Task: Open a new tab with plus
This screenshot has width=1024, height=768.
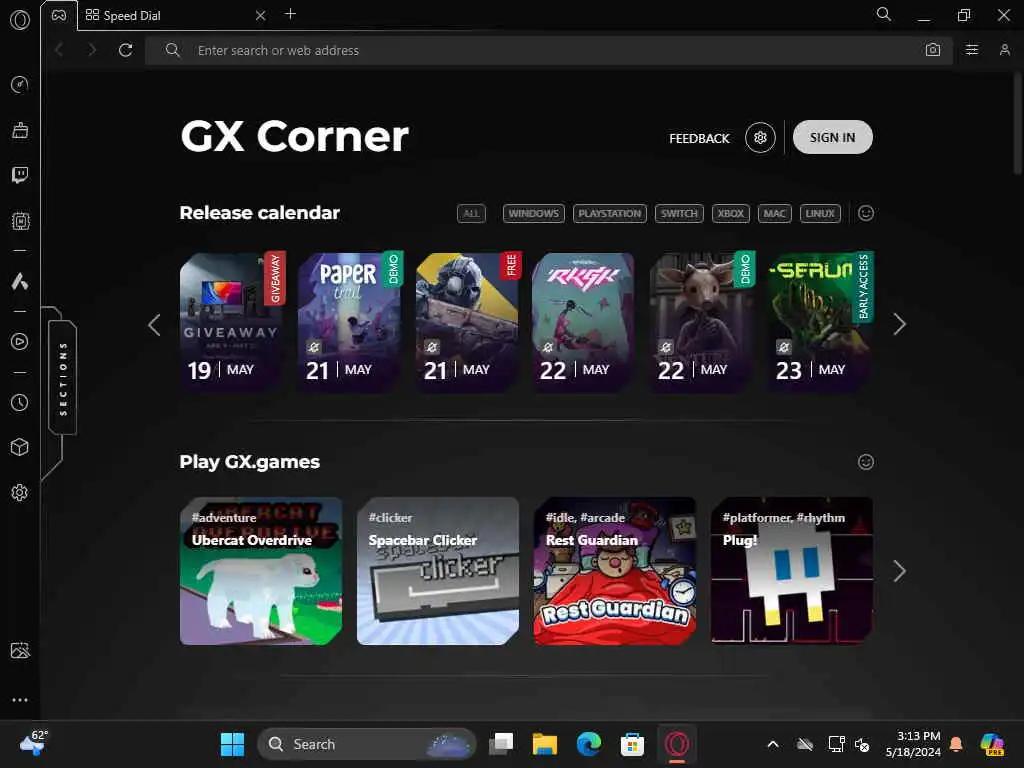Action: tap(291, 14)
